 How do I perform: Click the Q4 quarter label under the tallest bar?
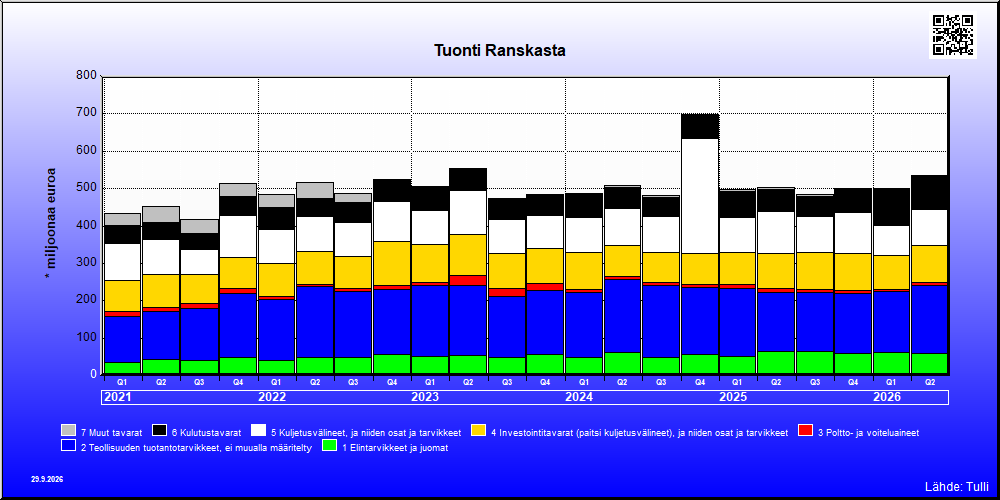[700, 382]
